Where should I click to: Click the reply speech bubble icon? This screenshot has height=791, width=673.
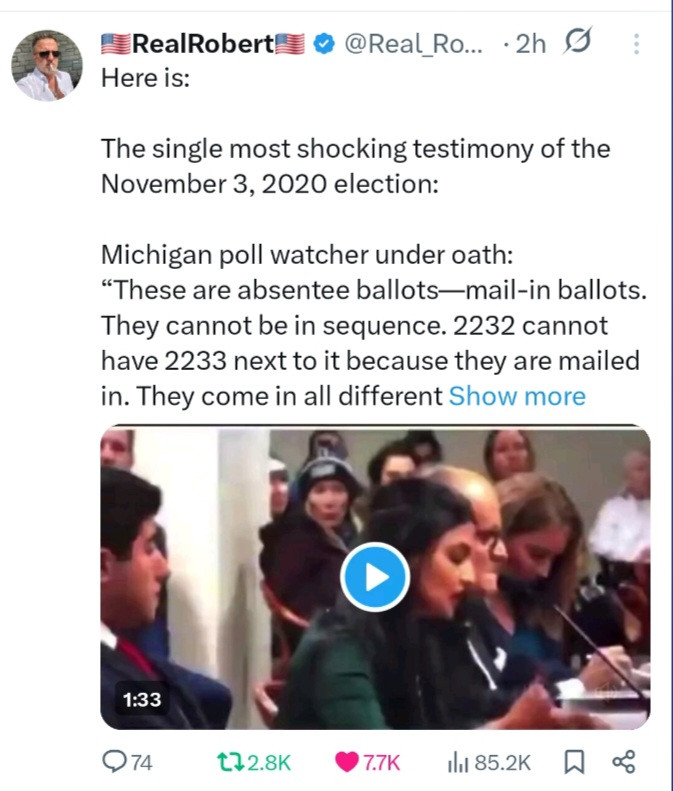tap(116, 762)
